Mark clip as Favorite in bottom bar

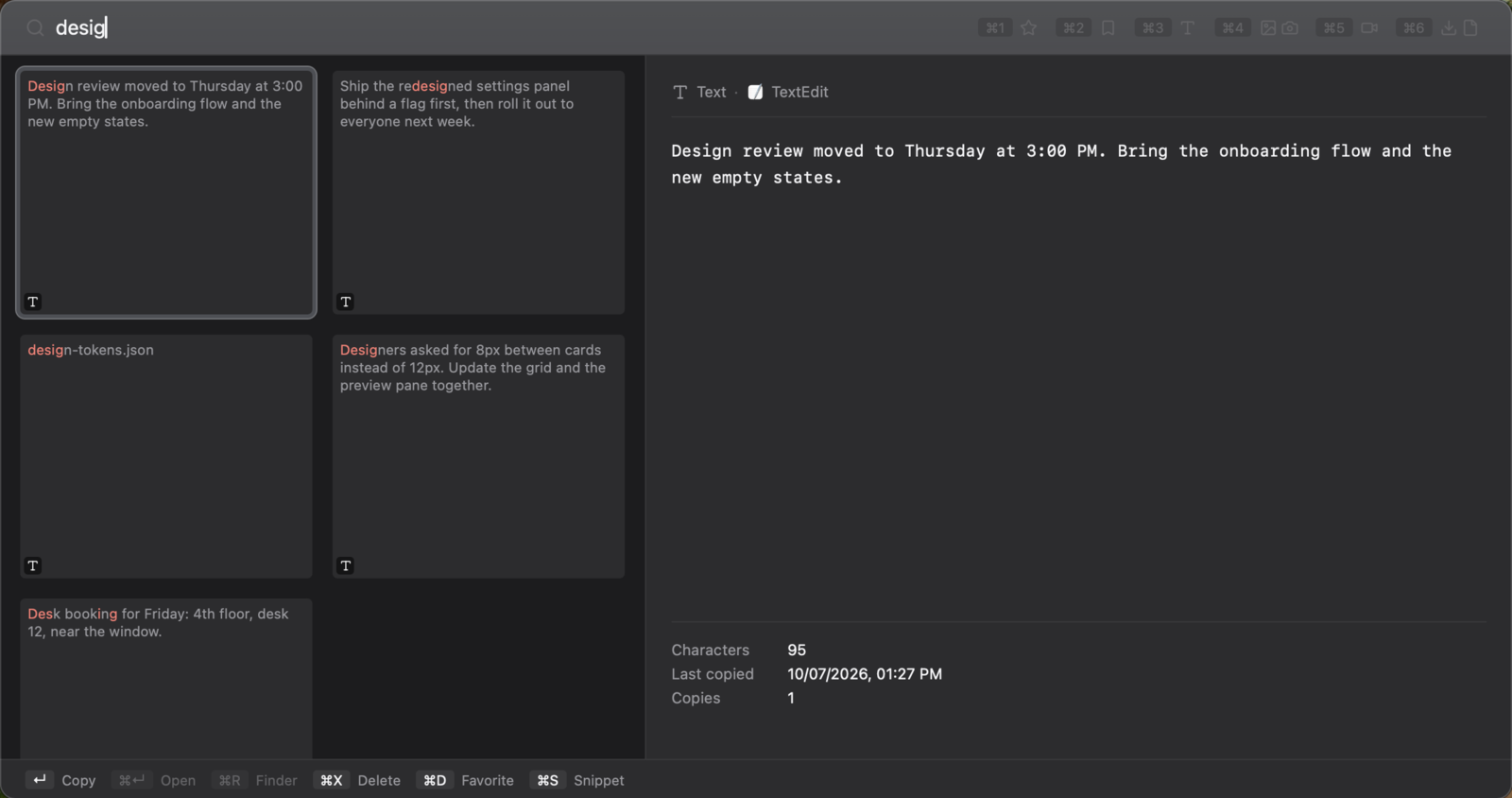488,780
